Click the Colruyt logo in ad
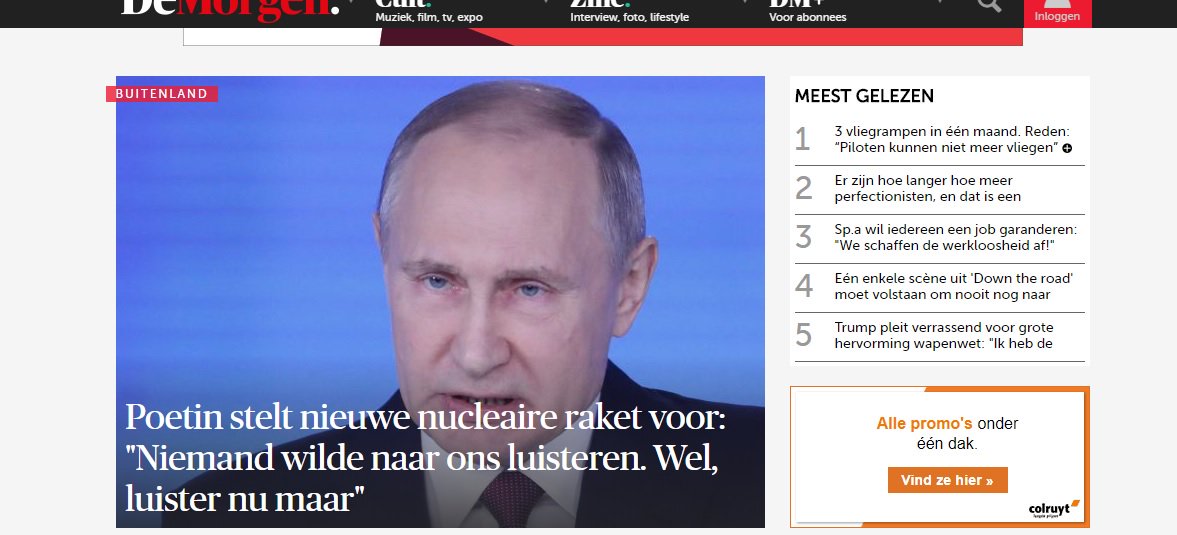The height and width of the screenshot is (535, 1177). coord(1054,509)
